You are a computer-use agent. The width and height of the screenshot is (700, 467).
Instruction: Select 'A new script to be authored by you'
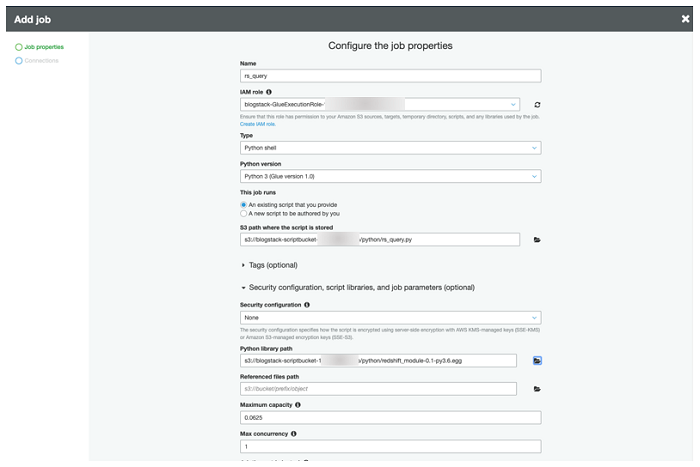[244, 213]
